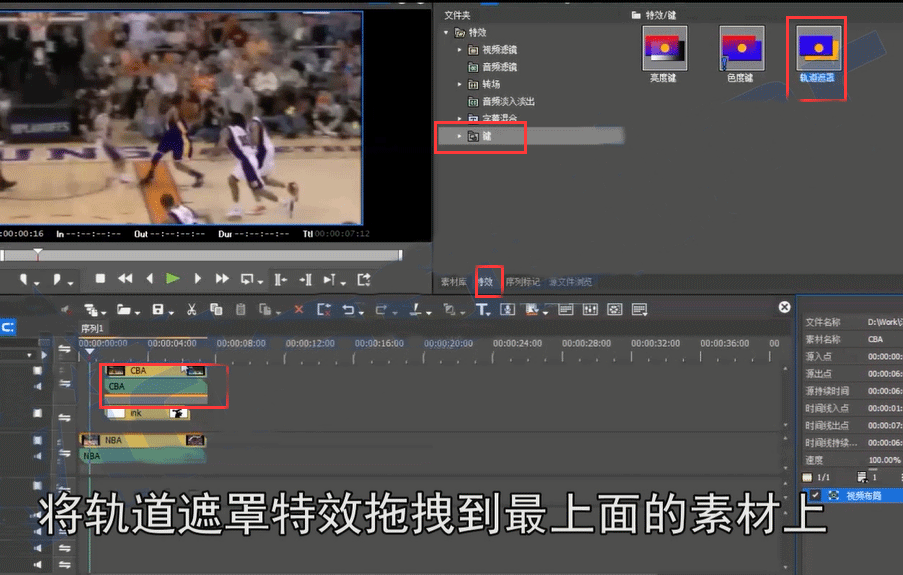This screenshot has width=903, height=575.
Task: Open the voice-over microphone icon
Action: coord(507,310)
